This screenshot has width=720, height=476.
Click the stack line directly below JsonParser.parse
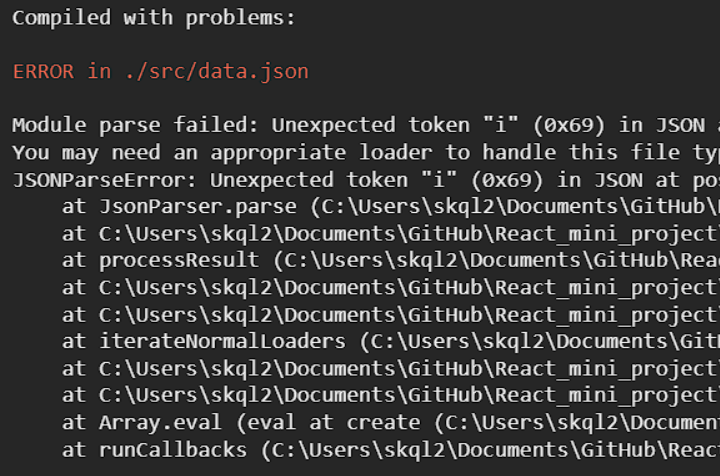400,234
